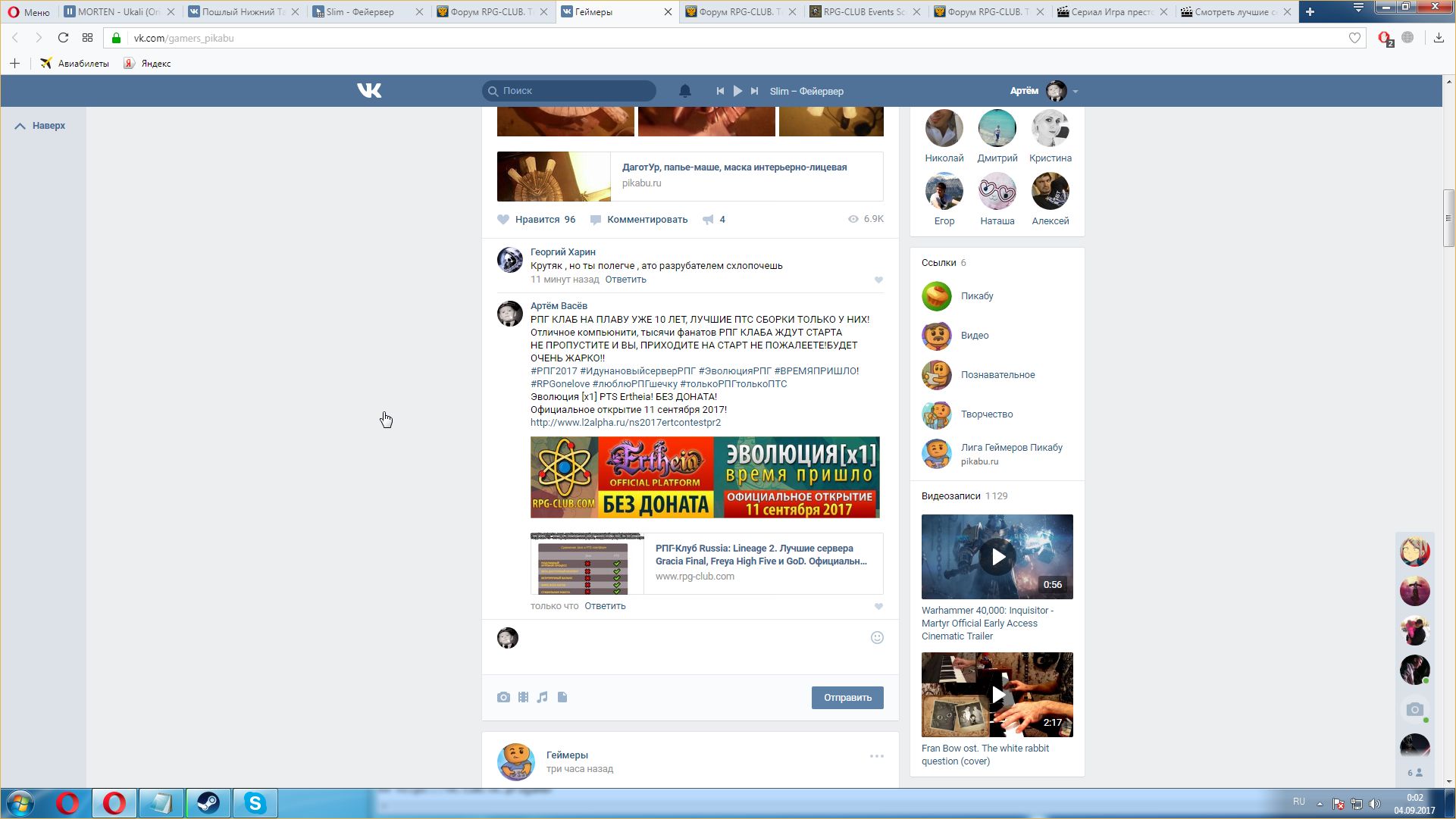Screen dimensions: 1456x819
Task: Open member Дмитрий's avatar
Action: click(x=997, y=128)
